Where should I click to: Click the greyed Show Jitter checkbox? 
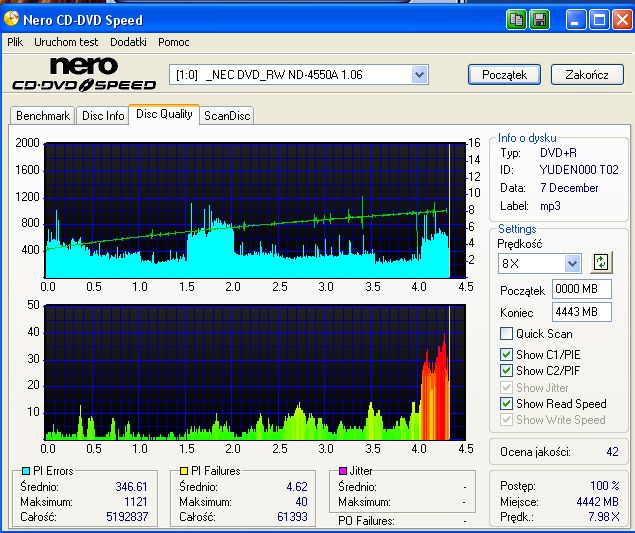506,387
